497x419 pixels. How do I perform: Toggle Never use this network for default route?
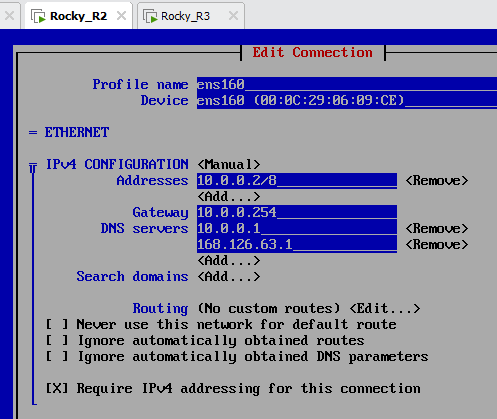click(57, 324)
